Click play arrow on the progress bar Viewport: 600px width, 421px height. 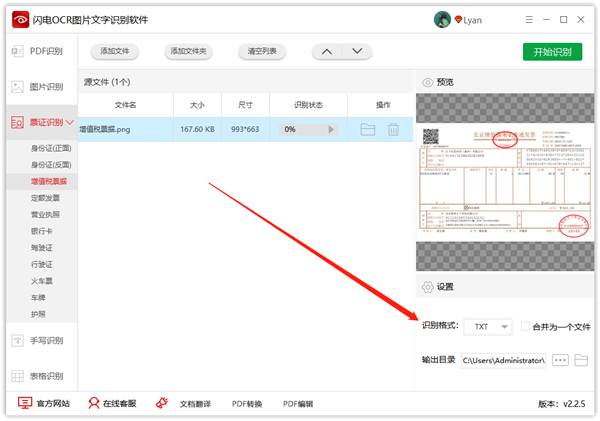coord(332,129)
